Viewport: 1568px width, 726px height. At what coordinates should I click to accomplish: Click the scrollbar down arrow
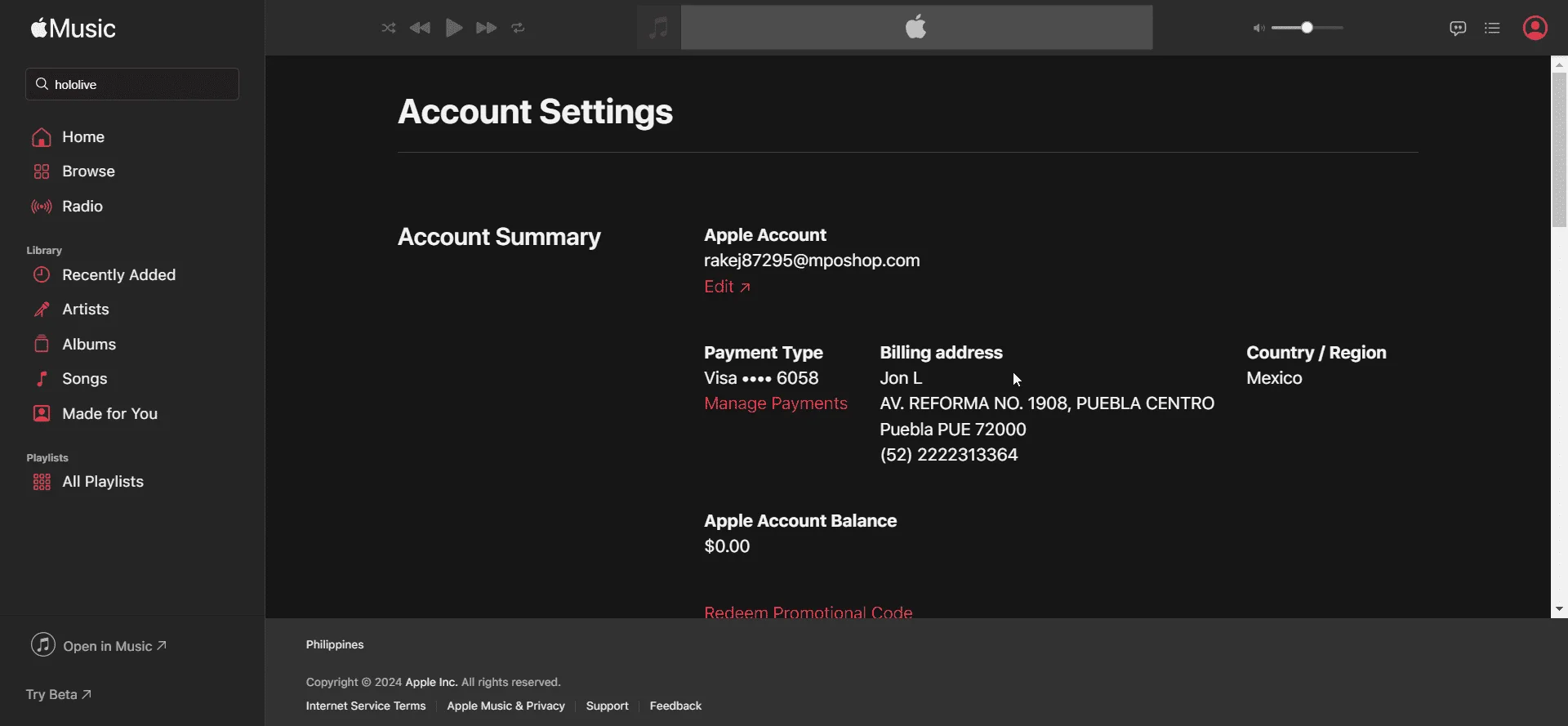click(1559, 609)
